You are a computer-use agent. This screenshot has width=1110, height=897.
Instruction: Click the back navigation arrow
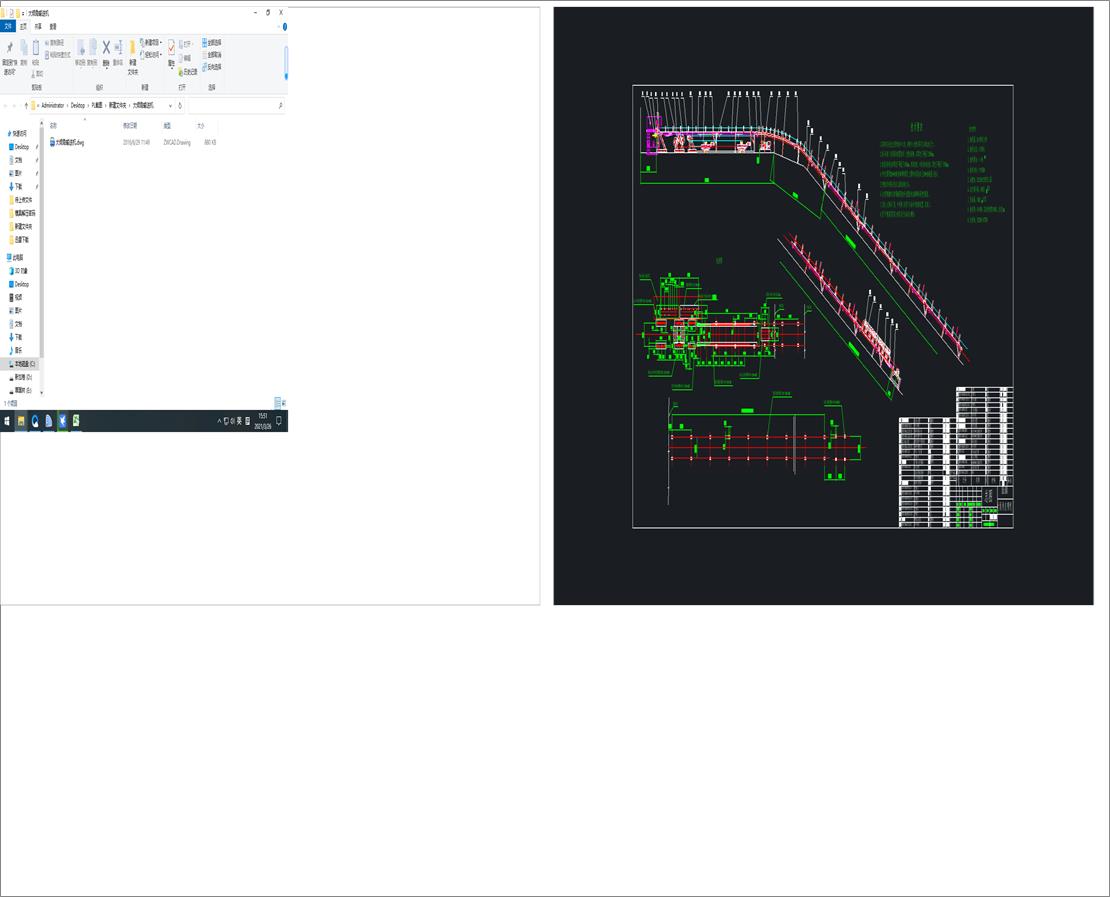pyautogui.click(x=6, y=105)
